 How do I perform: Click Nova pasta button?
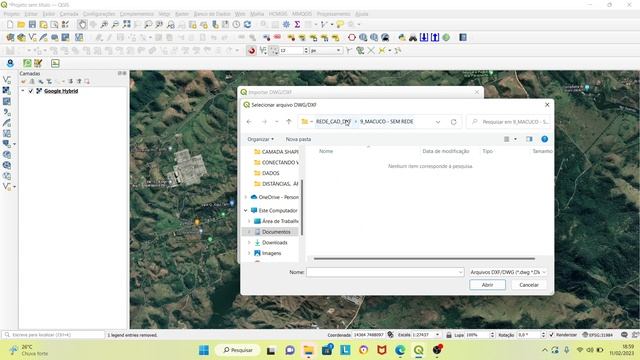pyautogui.click(x=298, y=139)
